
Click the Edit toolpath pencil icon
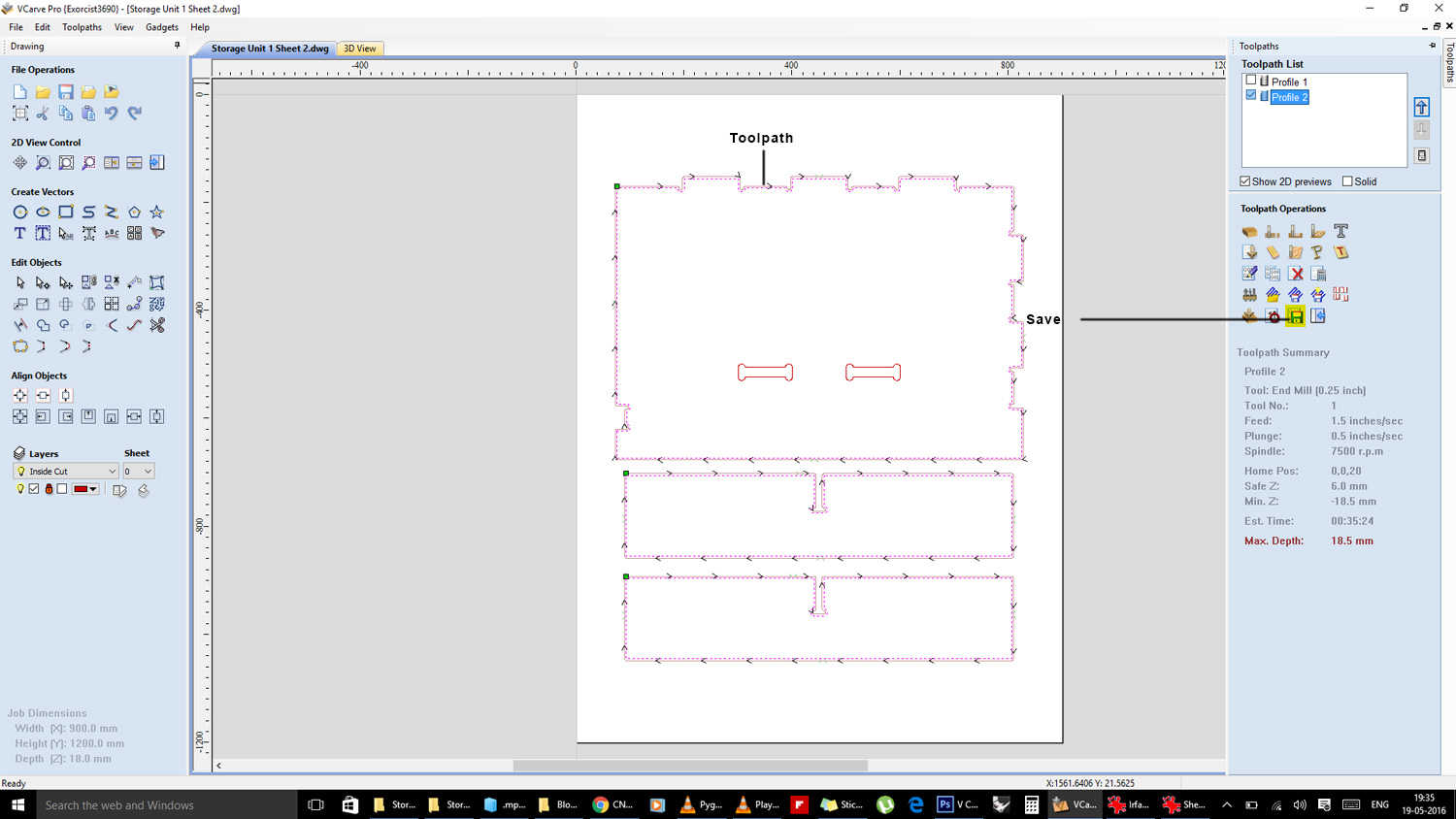tap(1249, 274)
